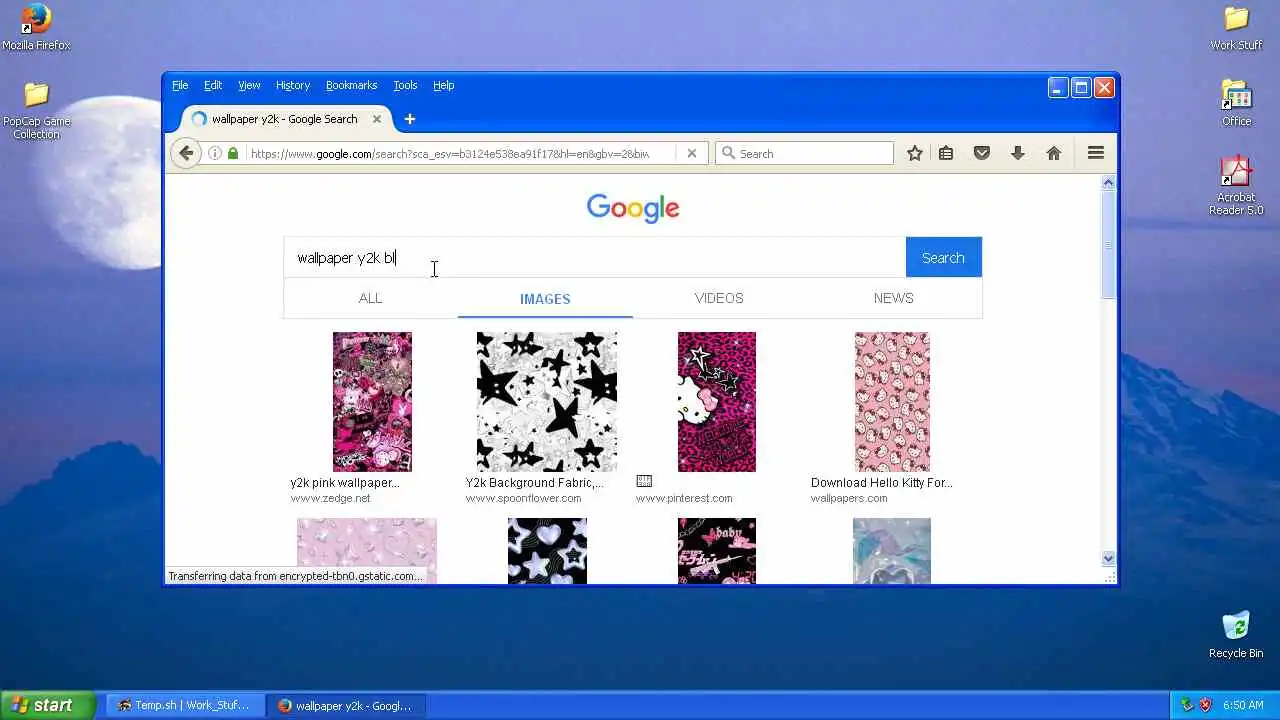Viewport: 1280px width, 720px height.
Task: Open pale pink sparkle thumbnail in second row
Action: click(x=367, y=551)
